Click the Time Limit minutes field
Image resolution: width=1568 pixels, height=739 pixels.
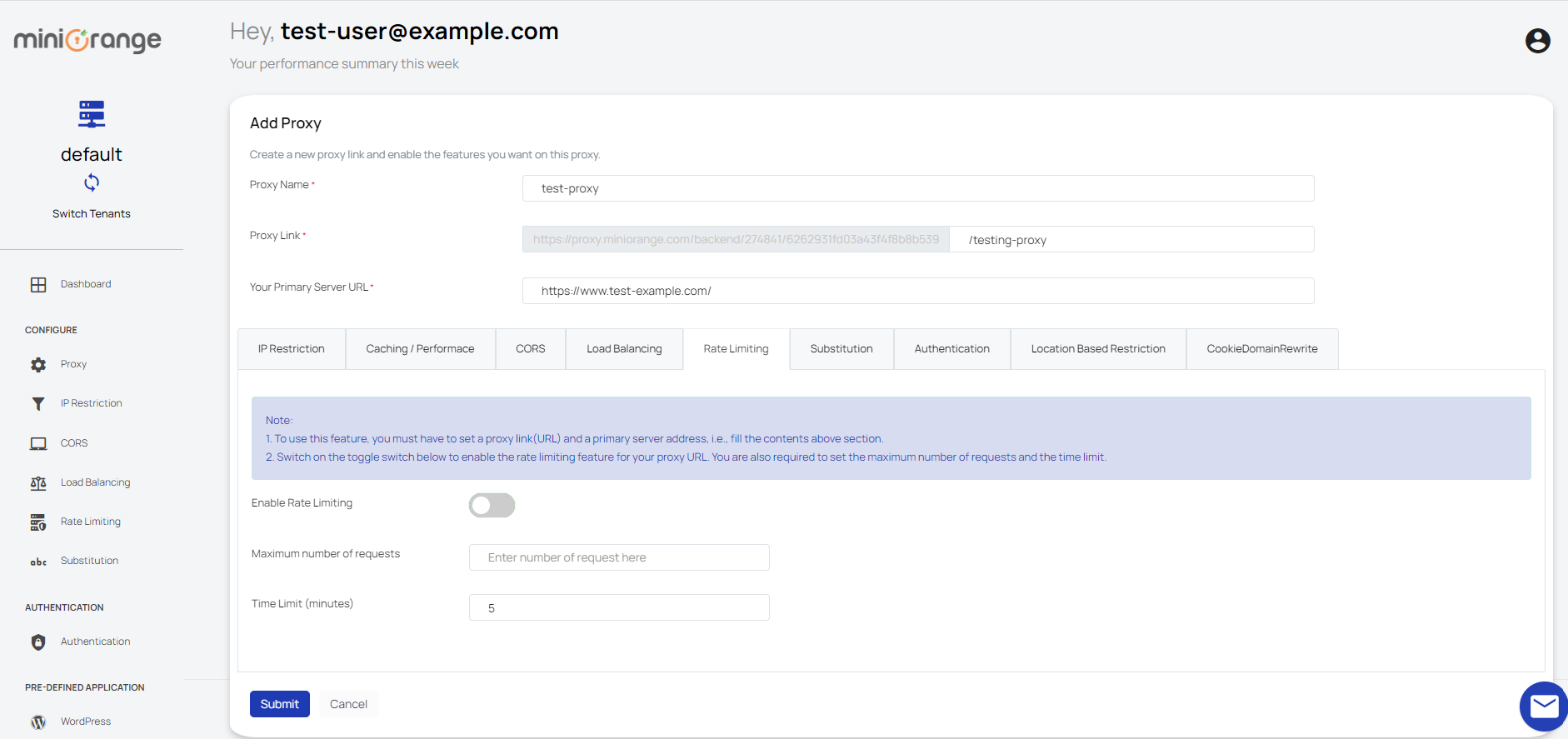tap(619, 607)
